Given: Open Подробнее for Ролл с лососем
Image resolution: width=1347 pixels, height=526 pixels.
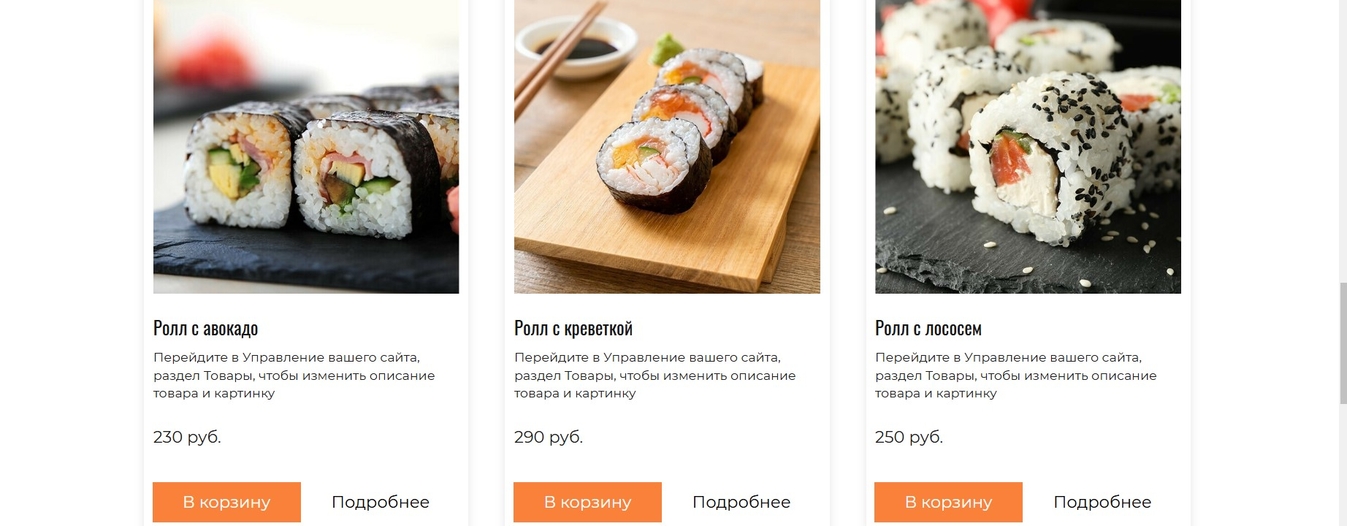Looking at the screenshot, I should point(1102,502).
